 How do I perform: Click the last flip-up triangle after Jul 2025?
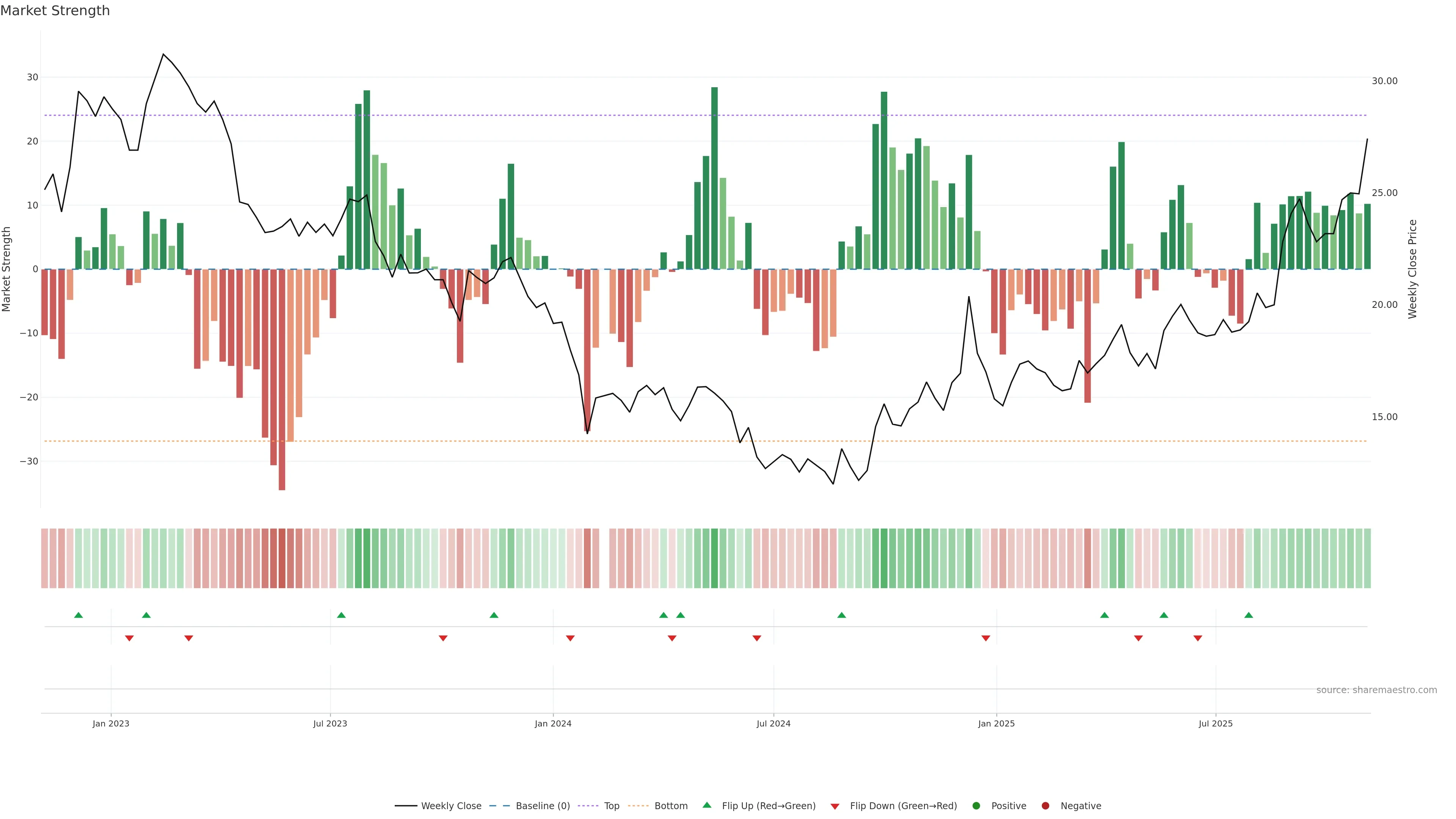coord(1249,615)
